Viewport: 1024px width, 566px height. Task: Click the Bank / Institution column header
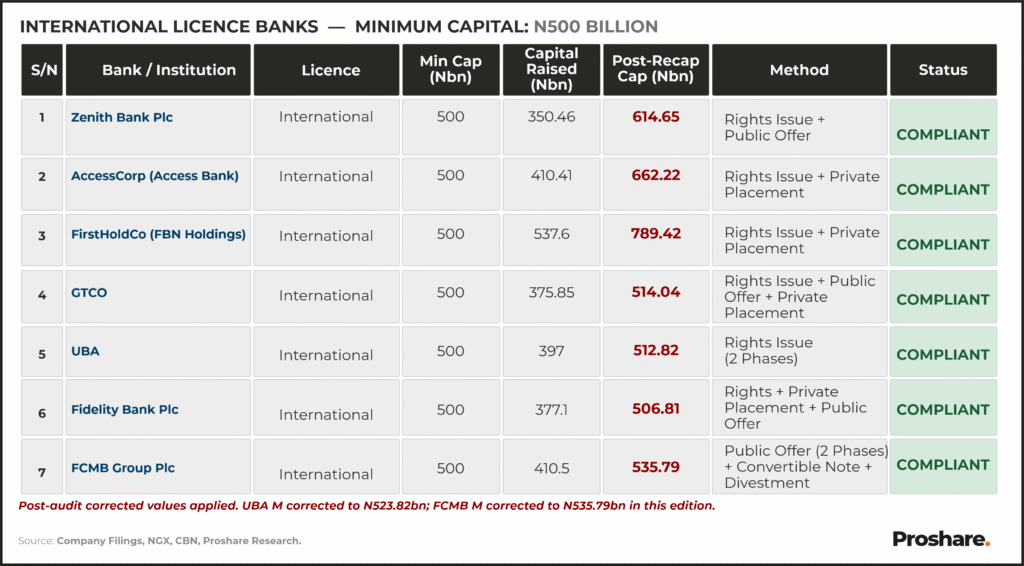click(169, 70)
